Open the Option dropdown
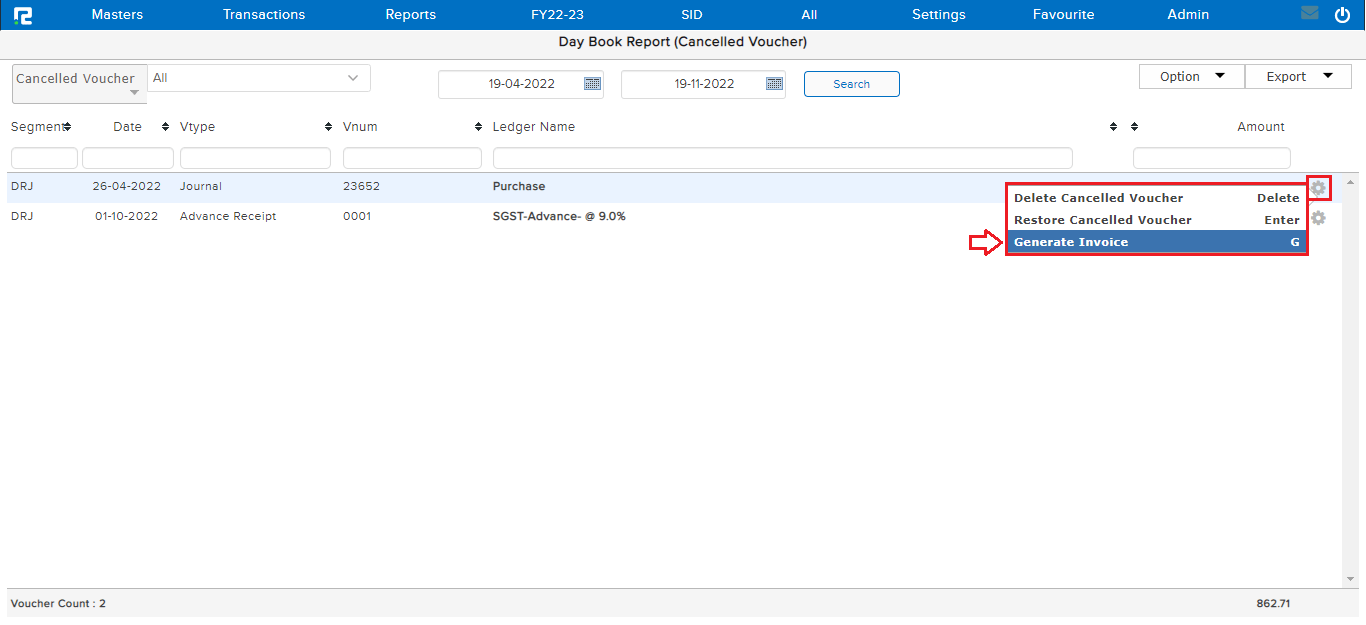 [x=1190, y=76]
